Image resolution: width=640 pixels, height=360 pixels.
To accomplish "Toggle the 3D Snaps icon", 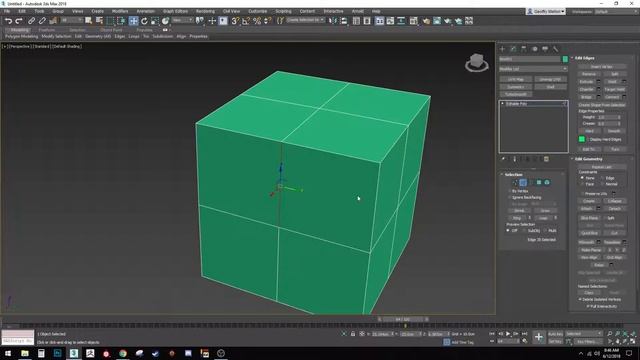I will coord(235,21).
